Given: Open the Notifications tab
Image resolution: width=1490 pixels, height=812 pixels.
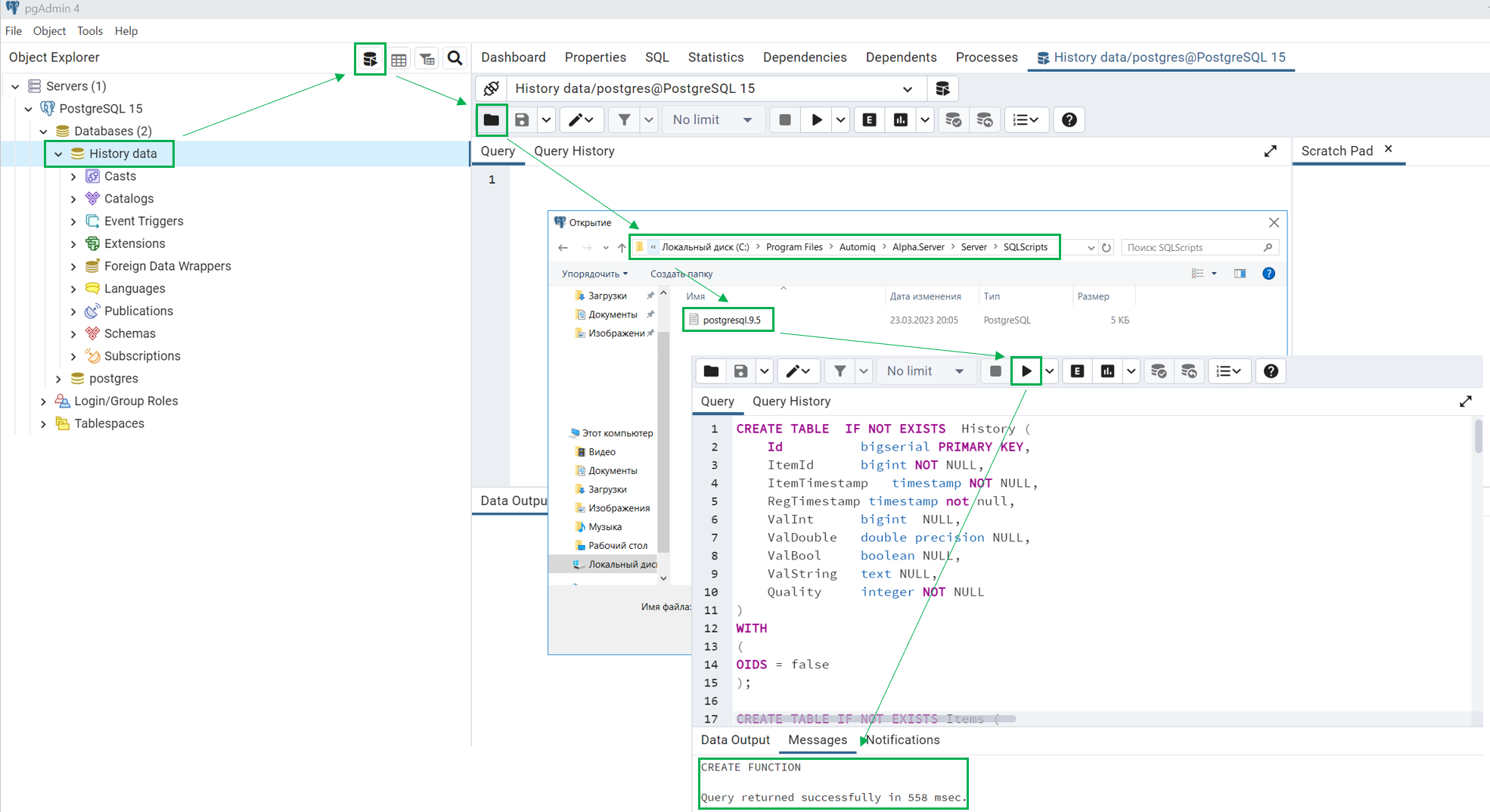Looking at the screenshot, I should click(x=903, y=740).
